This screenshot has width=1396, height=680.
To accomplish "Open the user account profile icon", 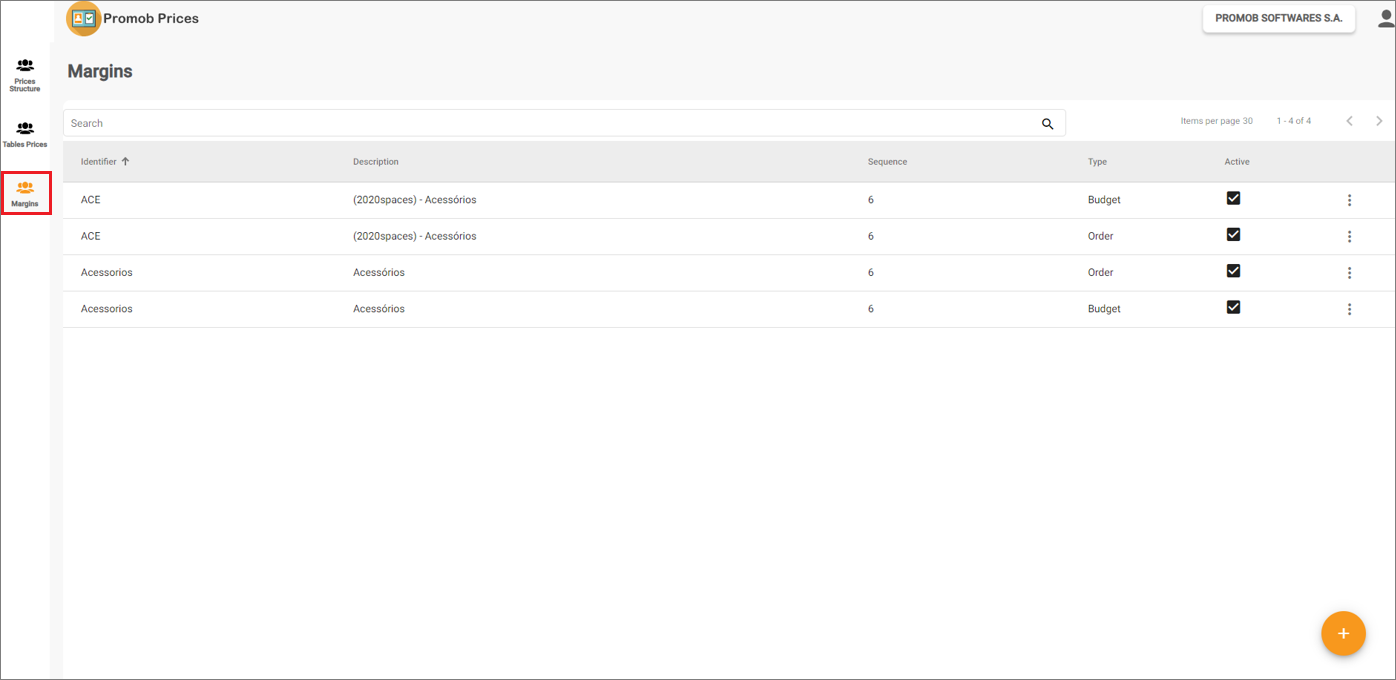I will click(1386, 18).
